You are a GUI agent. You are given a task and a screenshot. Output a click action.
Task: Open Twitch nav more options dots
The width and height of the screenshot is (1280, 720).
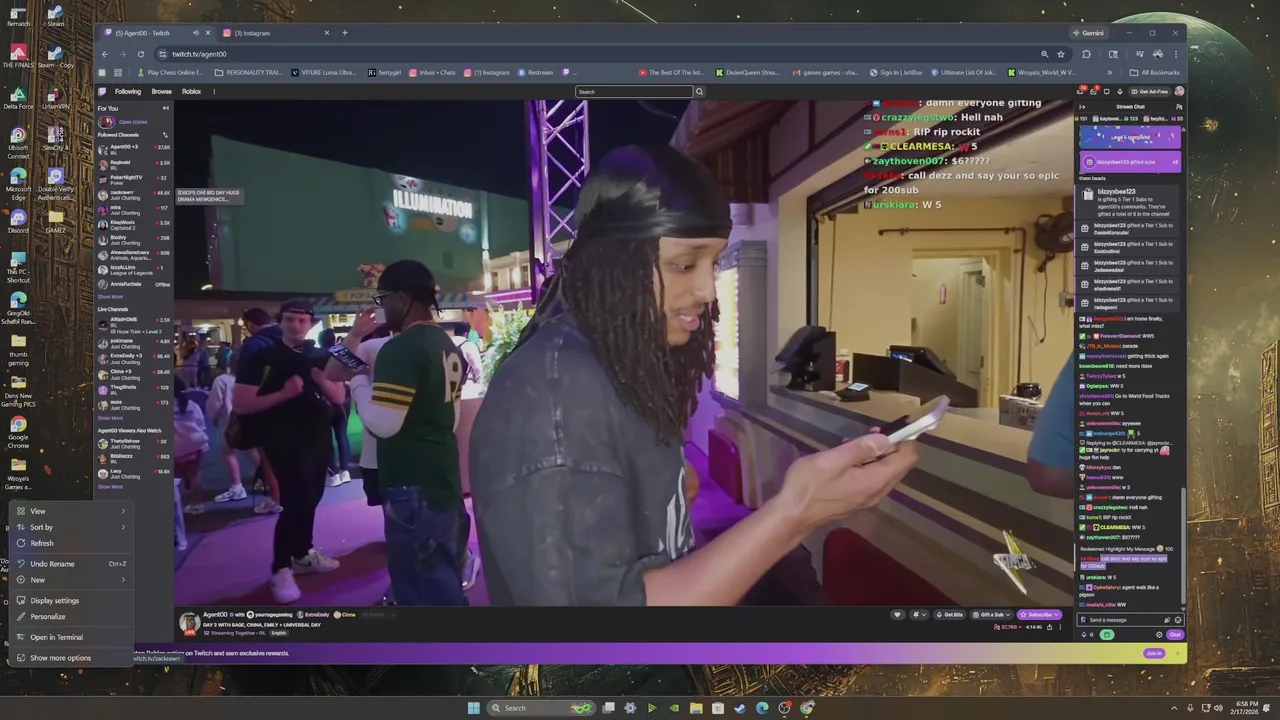(213, 91)
